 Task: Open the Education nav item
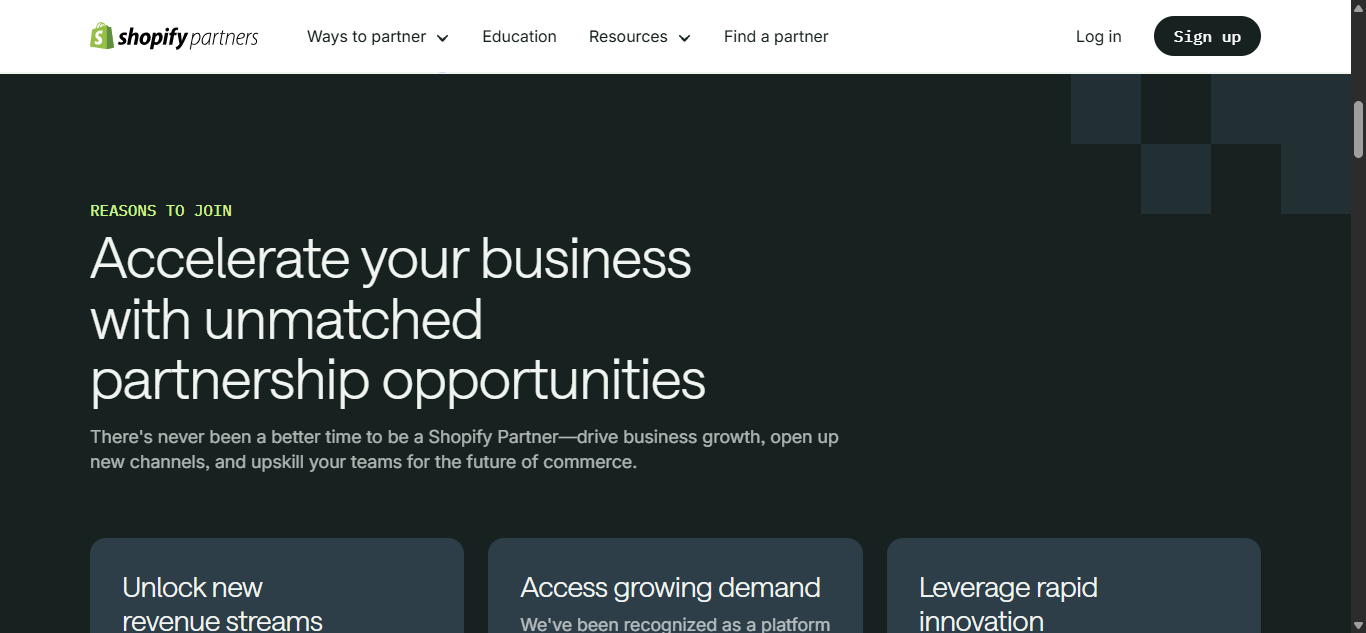[x=519, y=37]
